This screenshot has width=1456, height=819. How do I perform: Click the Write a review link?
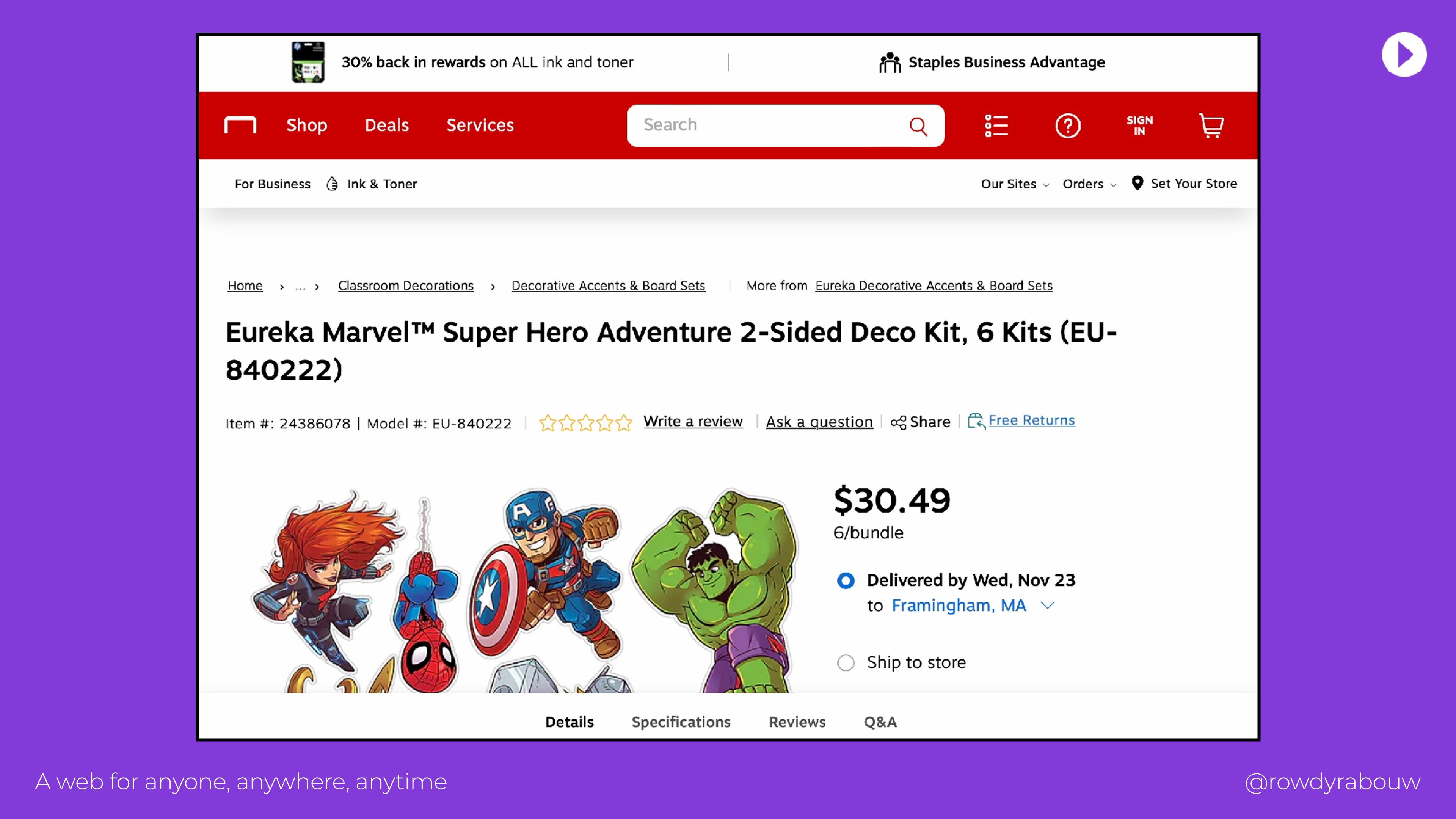tap(693, 422)
